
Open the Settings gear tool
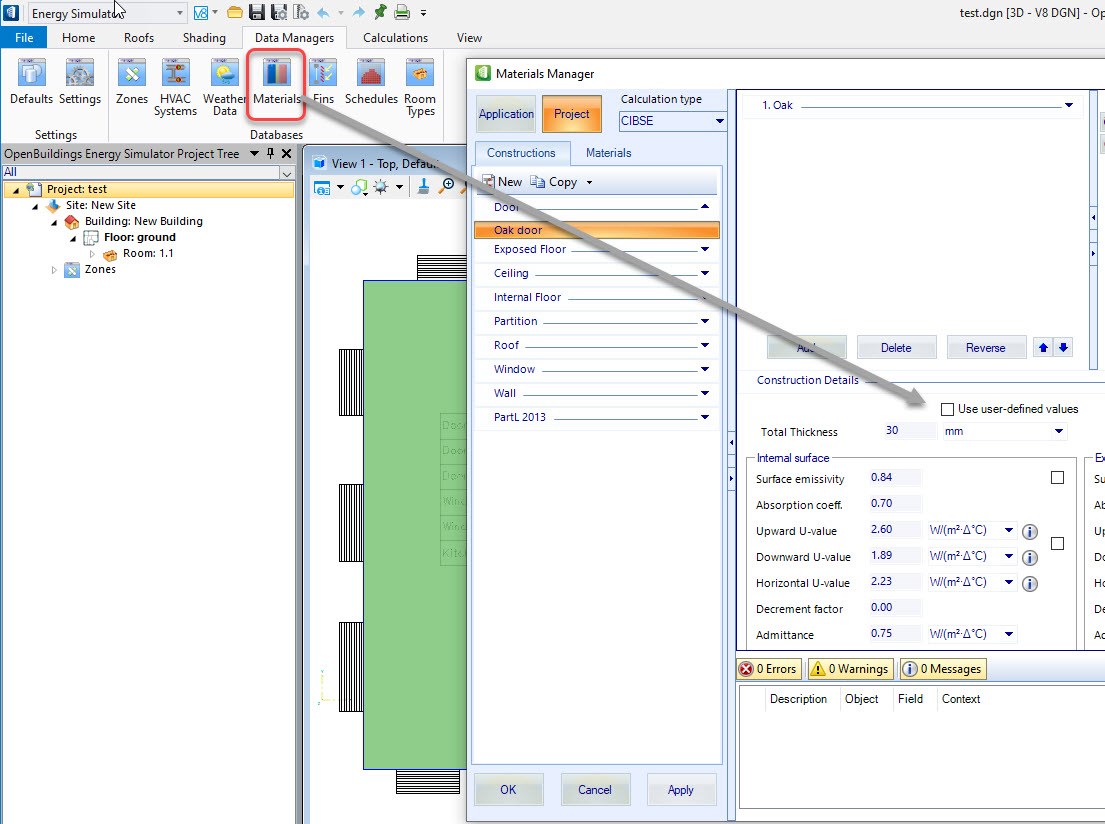point(80,82)
